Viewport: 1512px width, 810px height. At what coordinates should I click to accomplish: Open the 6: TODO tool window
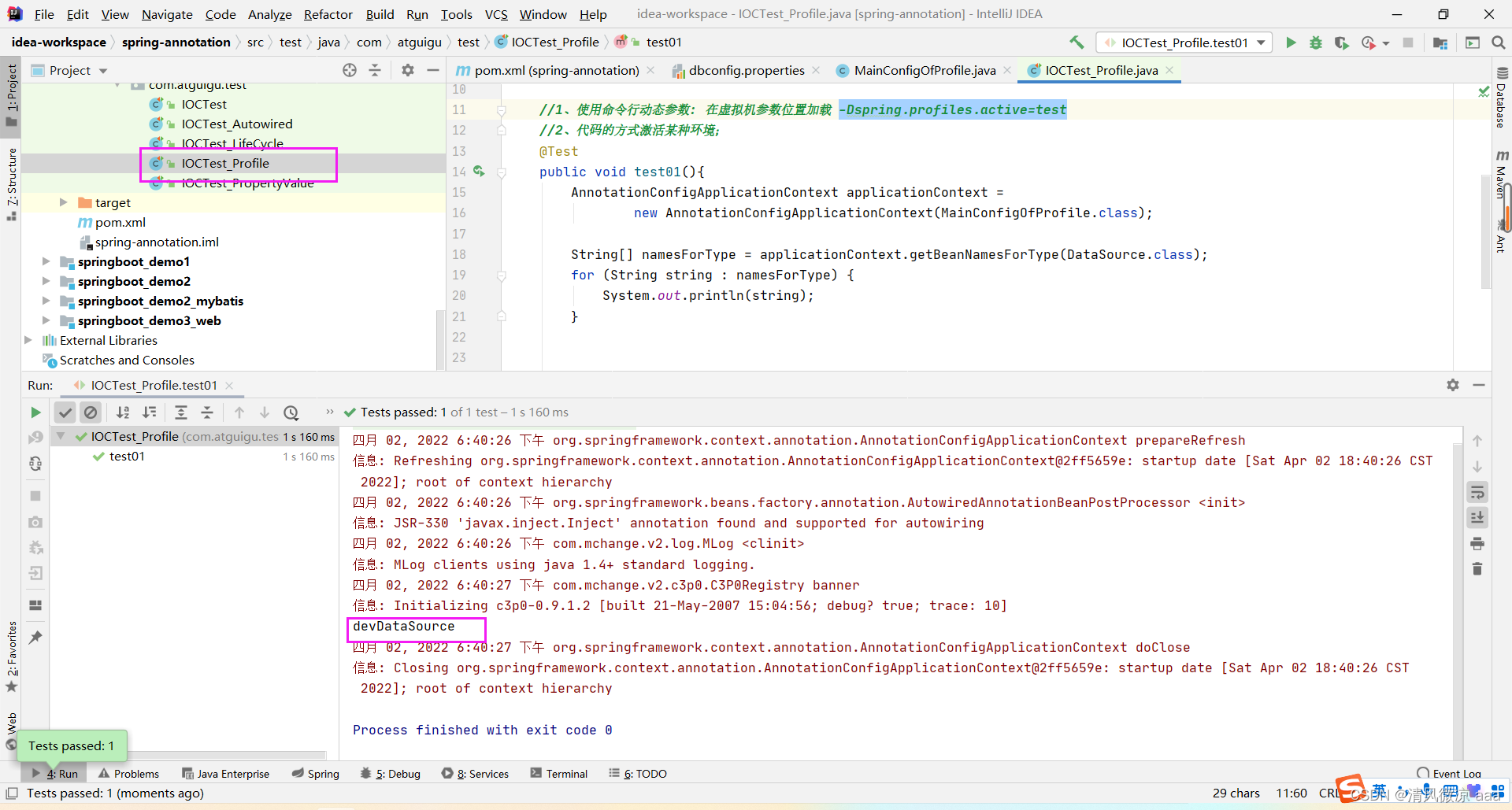(x=638, y=774)
